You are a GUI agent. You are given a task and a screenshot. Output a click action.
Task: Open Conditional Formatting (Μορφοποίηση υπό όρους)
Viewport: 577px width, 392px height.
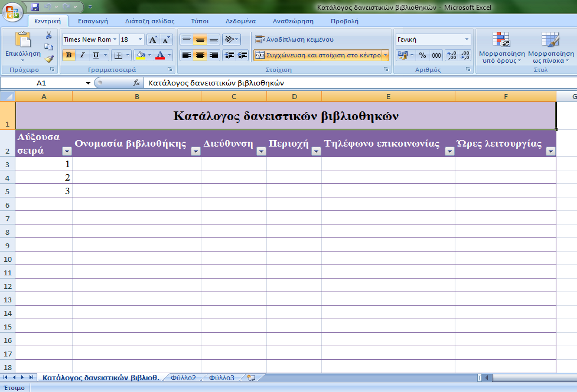coord(502,47)
